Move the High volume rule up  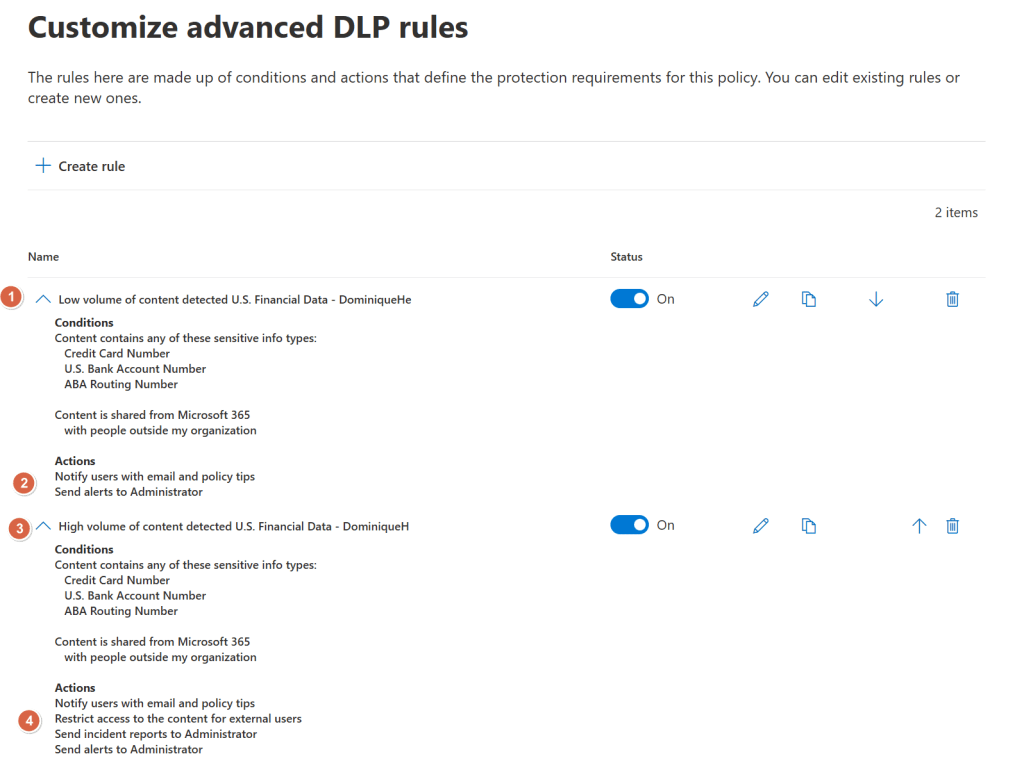[x=919, y=526]
